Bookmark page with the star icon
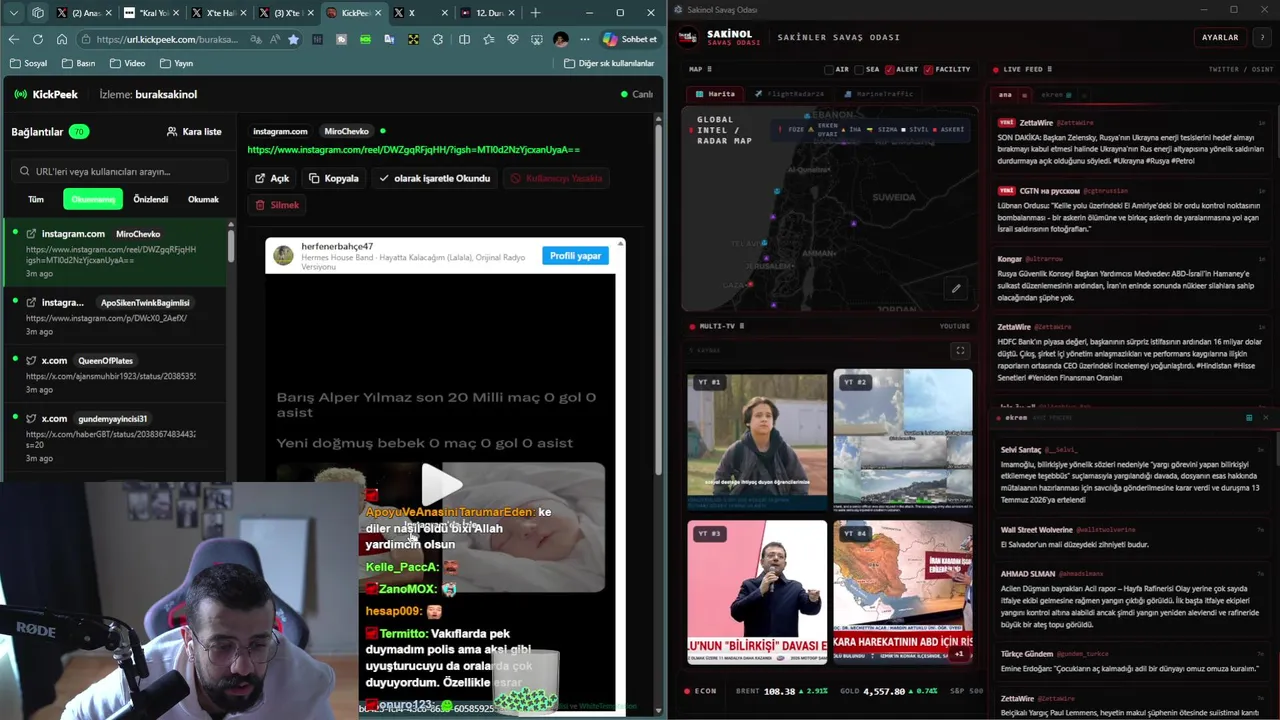Viewport: 1280px width, 720px height. [x=293, y=39]
